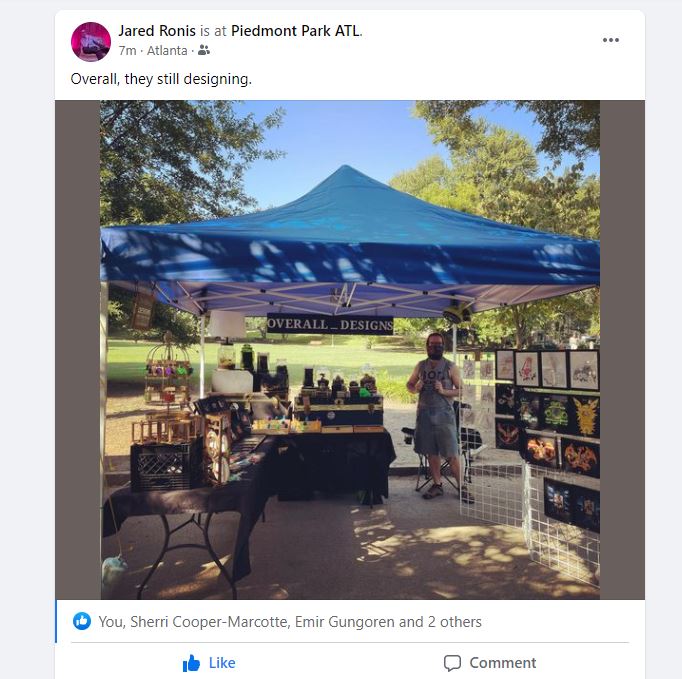Open the blue tent photo in viewer
This screenshot has width=682, height=679.
click(x=350, y=350)
